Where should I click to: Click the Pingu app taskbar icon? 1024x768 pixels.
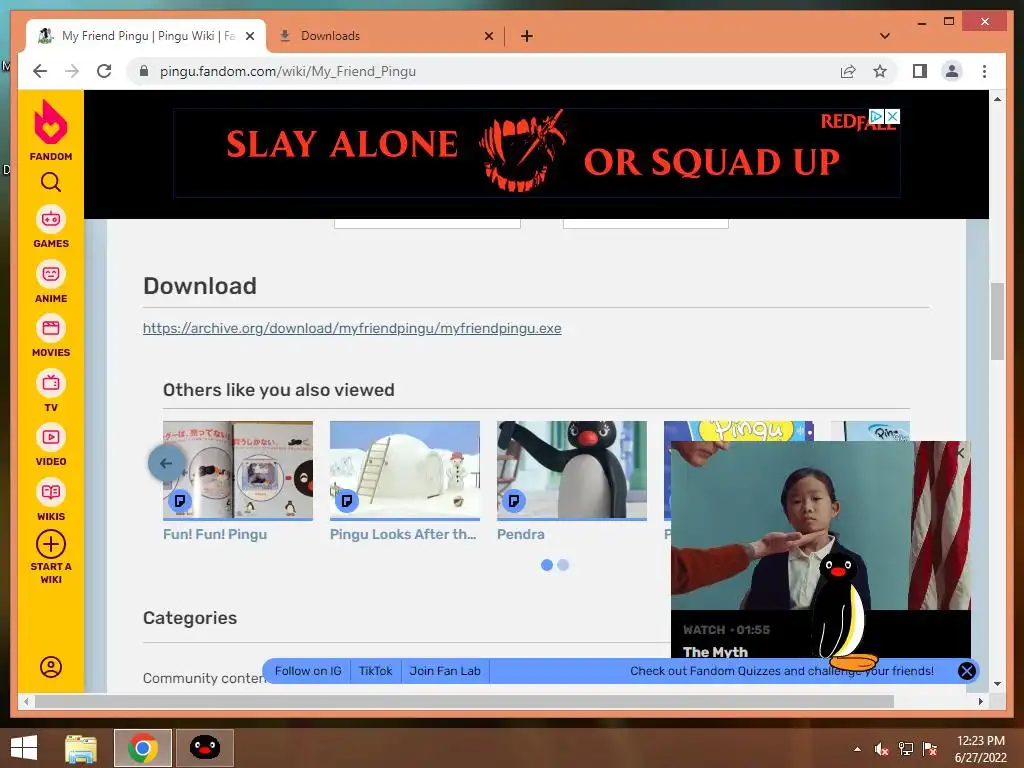coord(204,748)
